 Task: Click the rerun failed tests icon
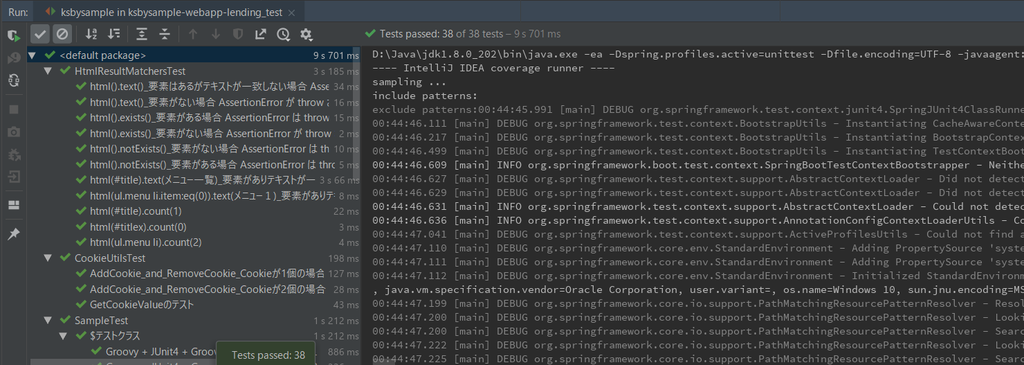click(13, 58)
